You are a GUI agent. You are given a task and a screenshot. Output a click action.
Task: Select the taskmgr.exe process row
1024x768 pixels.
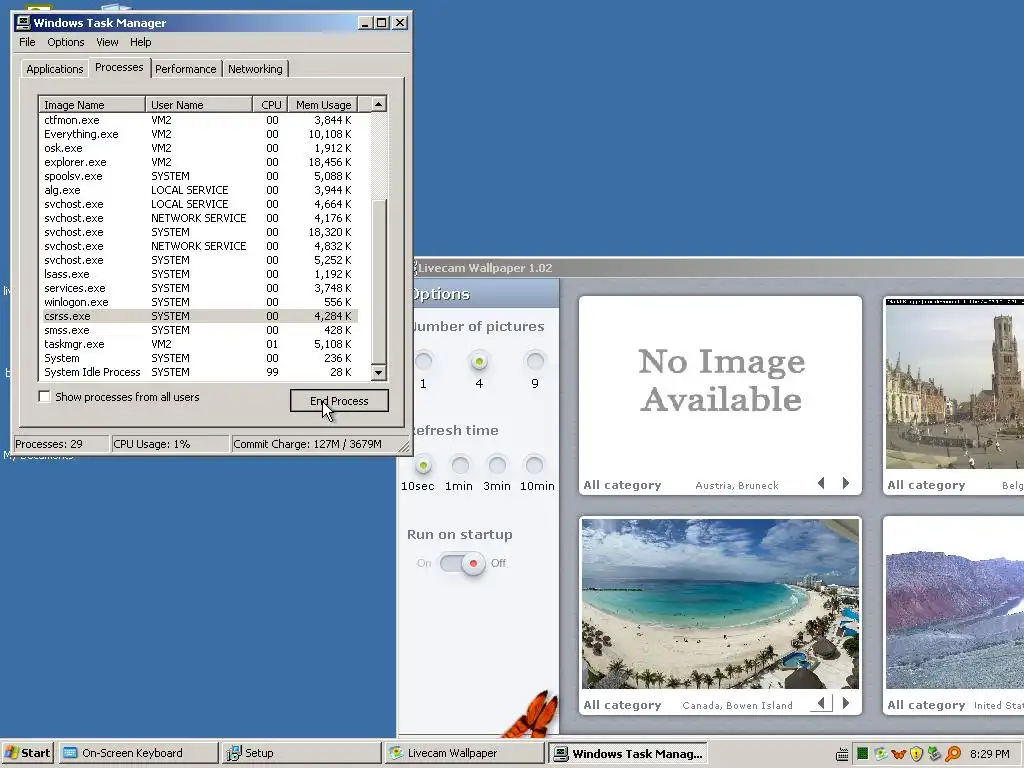click(x=199, y=344)
